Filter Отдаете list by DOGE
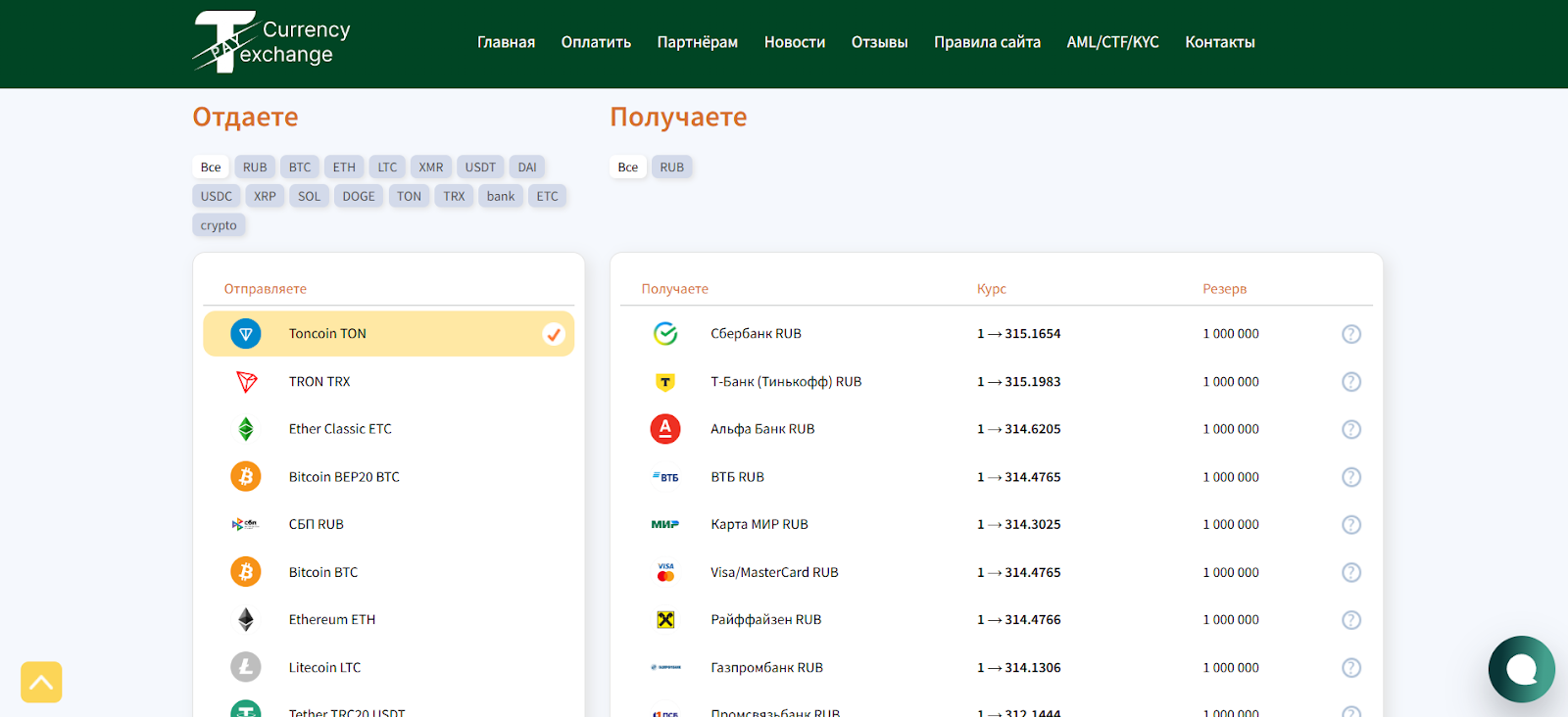 click(x=359, y=196)
